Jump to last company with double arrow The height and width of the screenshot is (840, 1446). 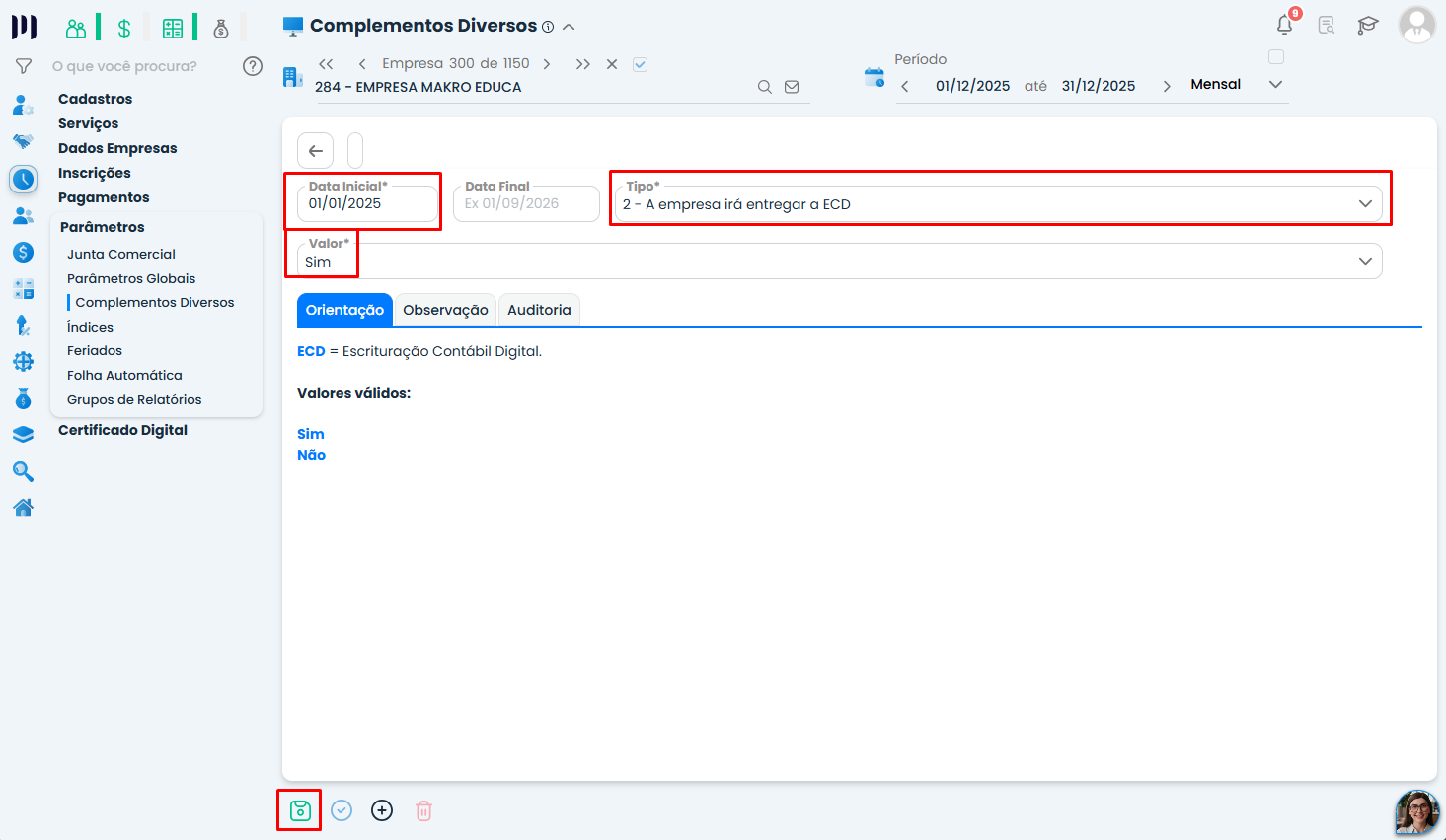(x=583, y=64)
